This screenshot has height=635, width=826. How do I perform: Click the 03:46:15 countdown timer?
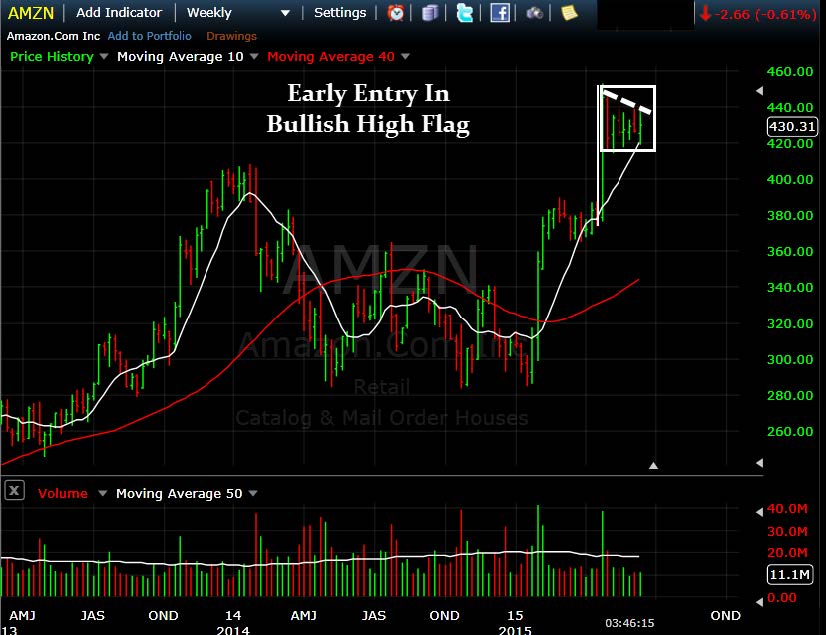click(630, 623)
